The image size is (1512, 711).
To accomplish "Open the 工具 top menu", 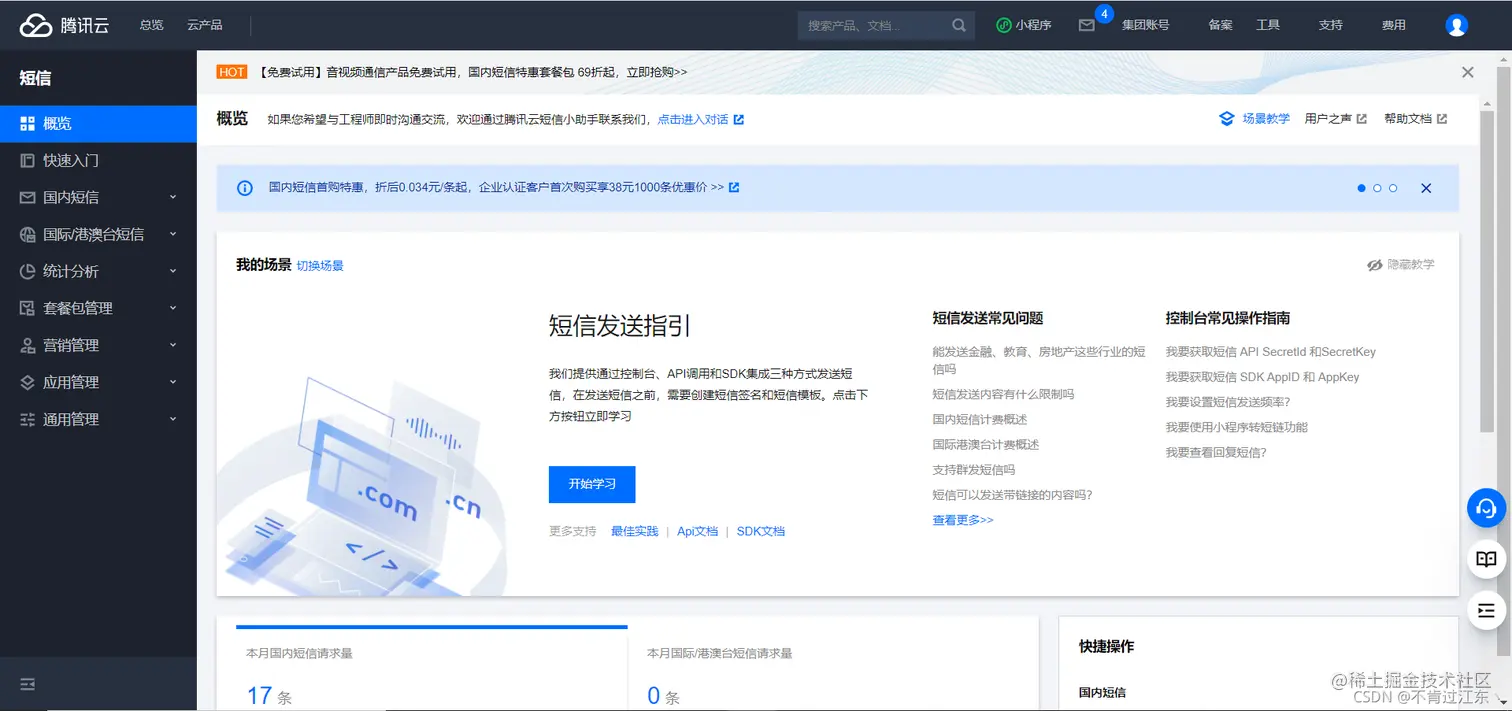I will point(1268,25).
